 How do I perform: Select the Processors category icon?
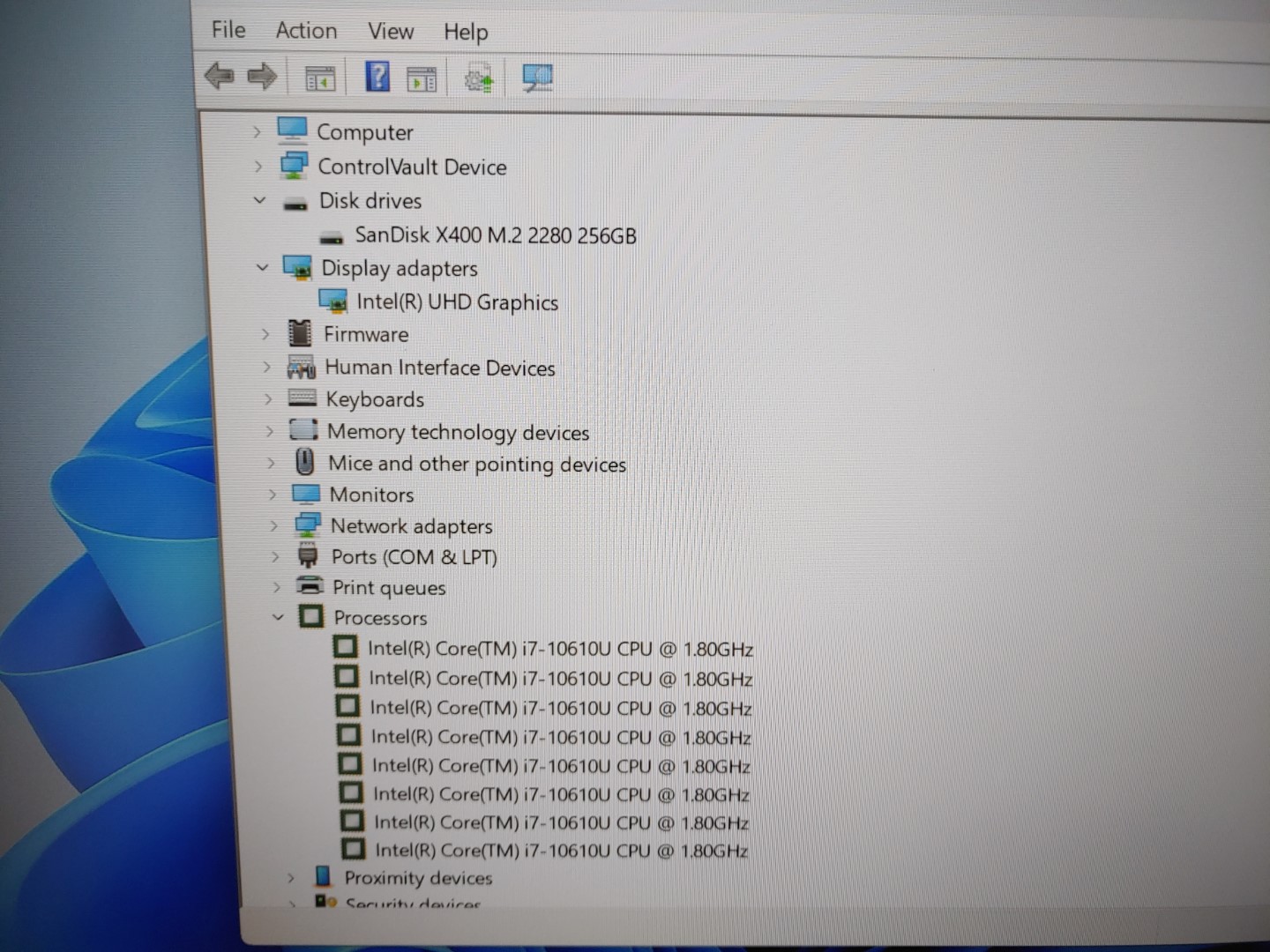click(310, 616)
